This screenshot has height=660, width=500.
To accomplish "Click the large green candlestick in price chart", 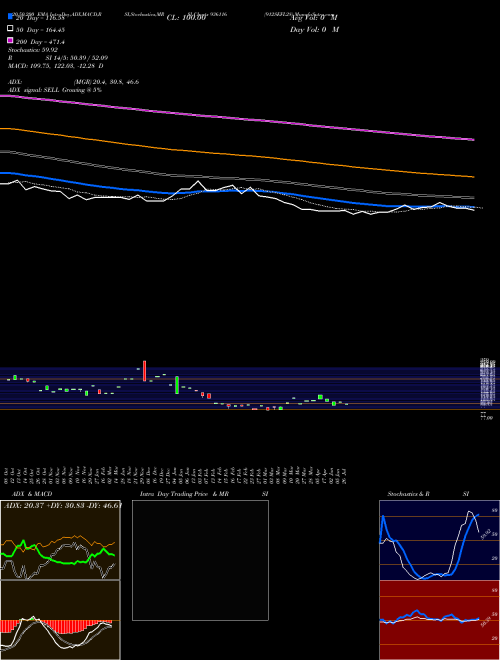I will (177, 385).
